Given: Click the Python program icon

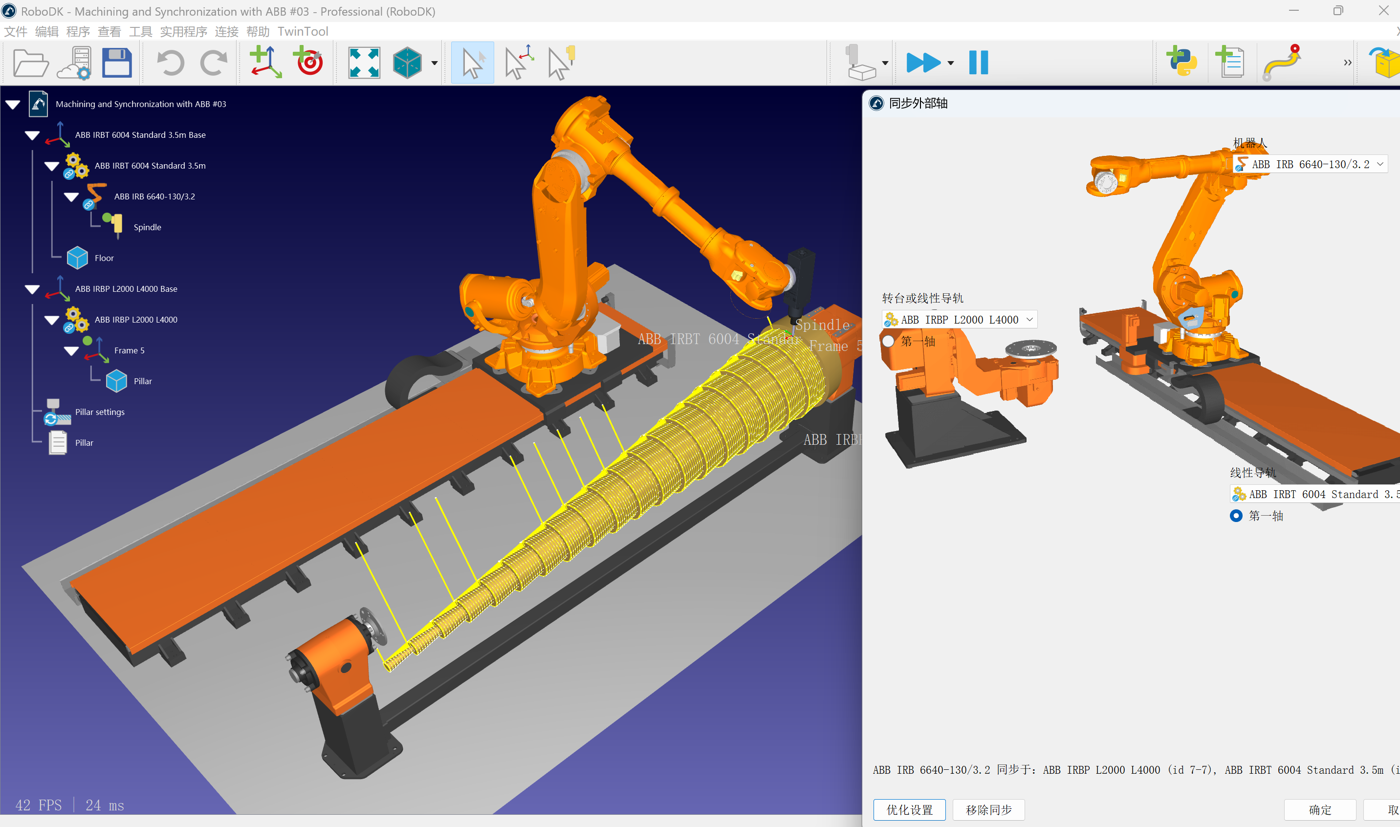Looking at the screenshot, I should click(x=1183, y=63).
